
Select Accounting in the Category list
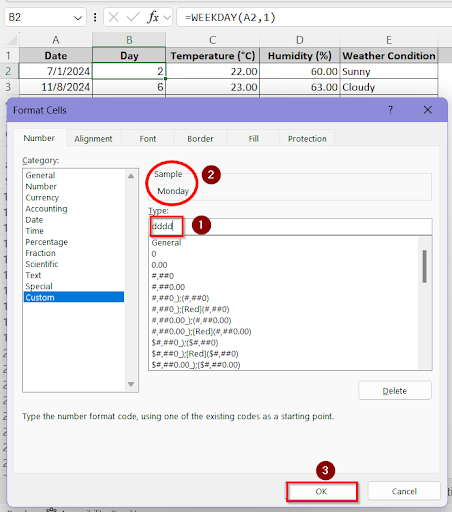46,209
